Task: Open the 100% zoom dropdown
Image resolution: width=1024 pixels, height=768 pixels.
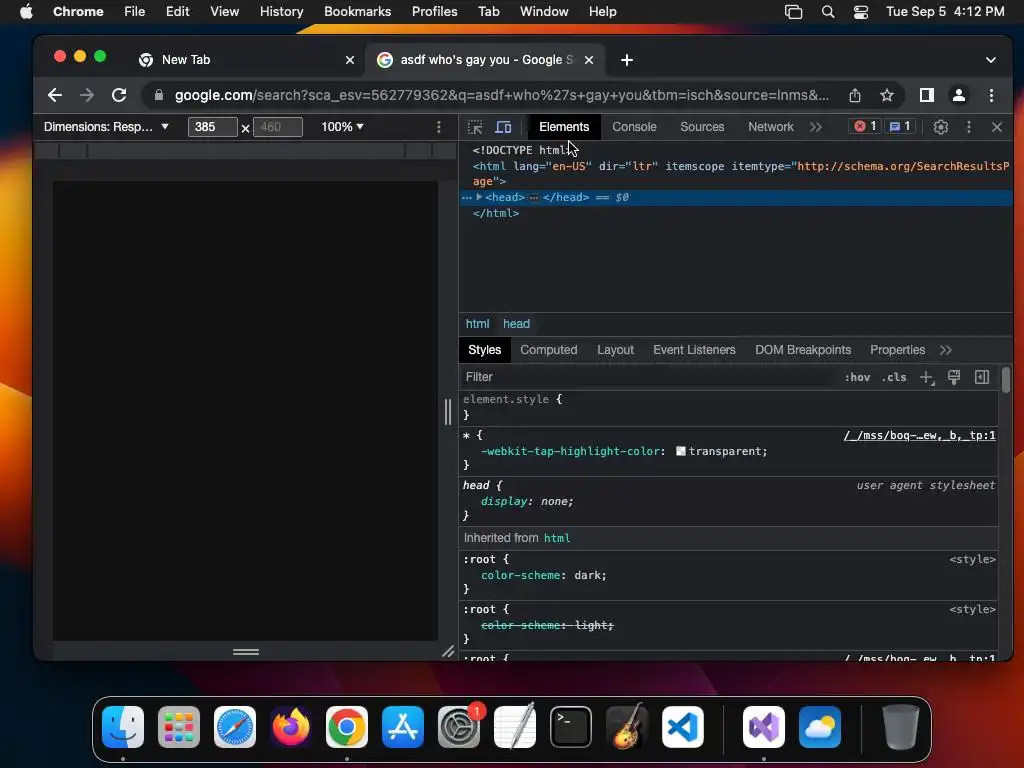Action: (342, 127)
